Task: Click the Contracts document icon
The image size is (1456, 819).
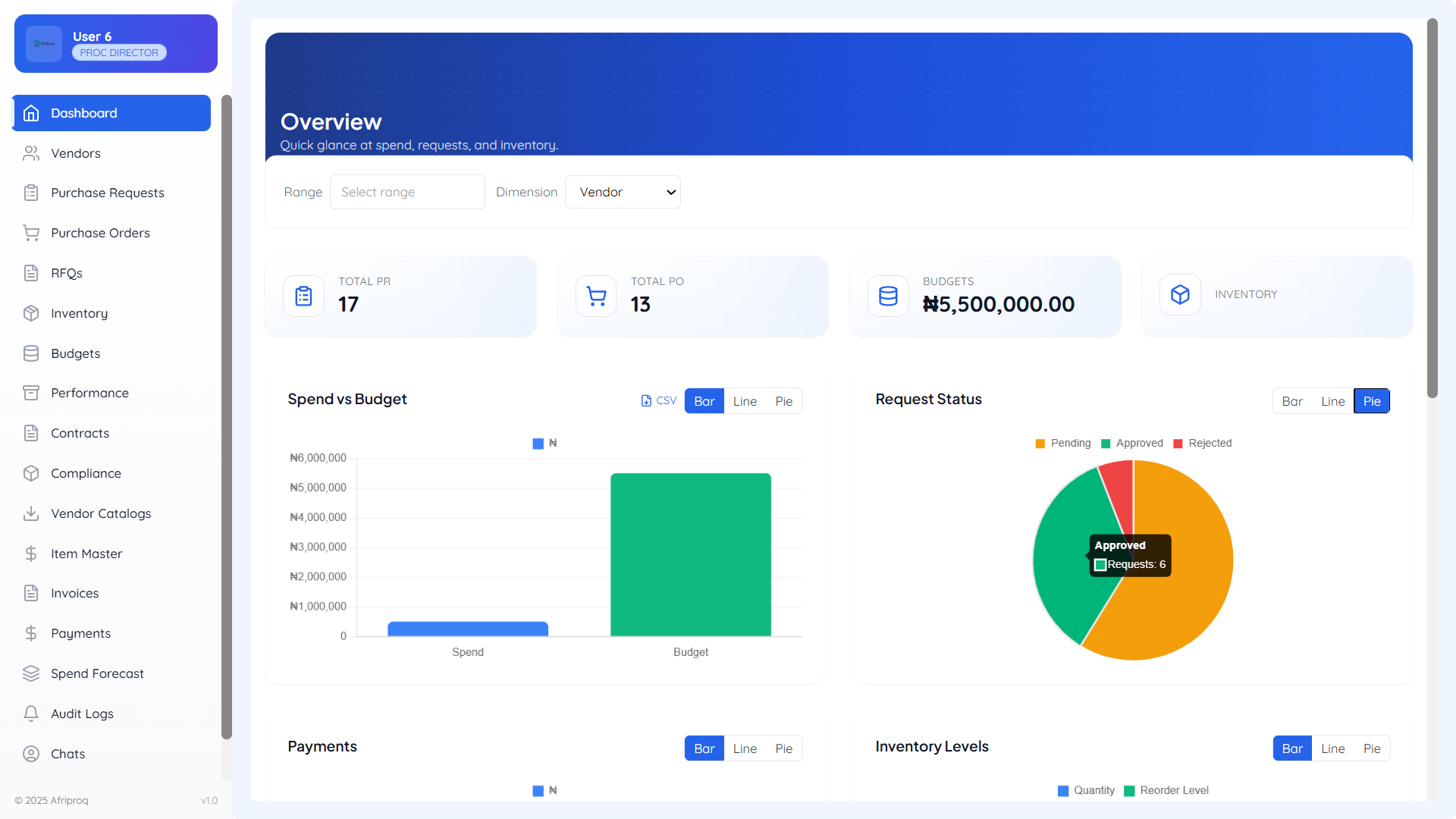Action: coord(31,433)
